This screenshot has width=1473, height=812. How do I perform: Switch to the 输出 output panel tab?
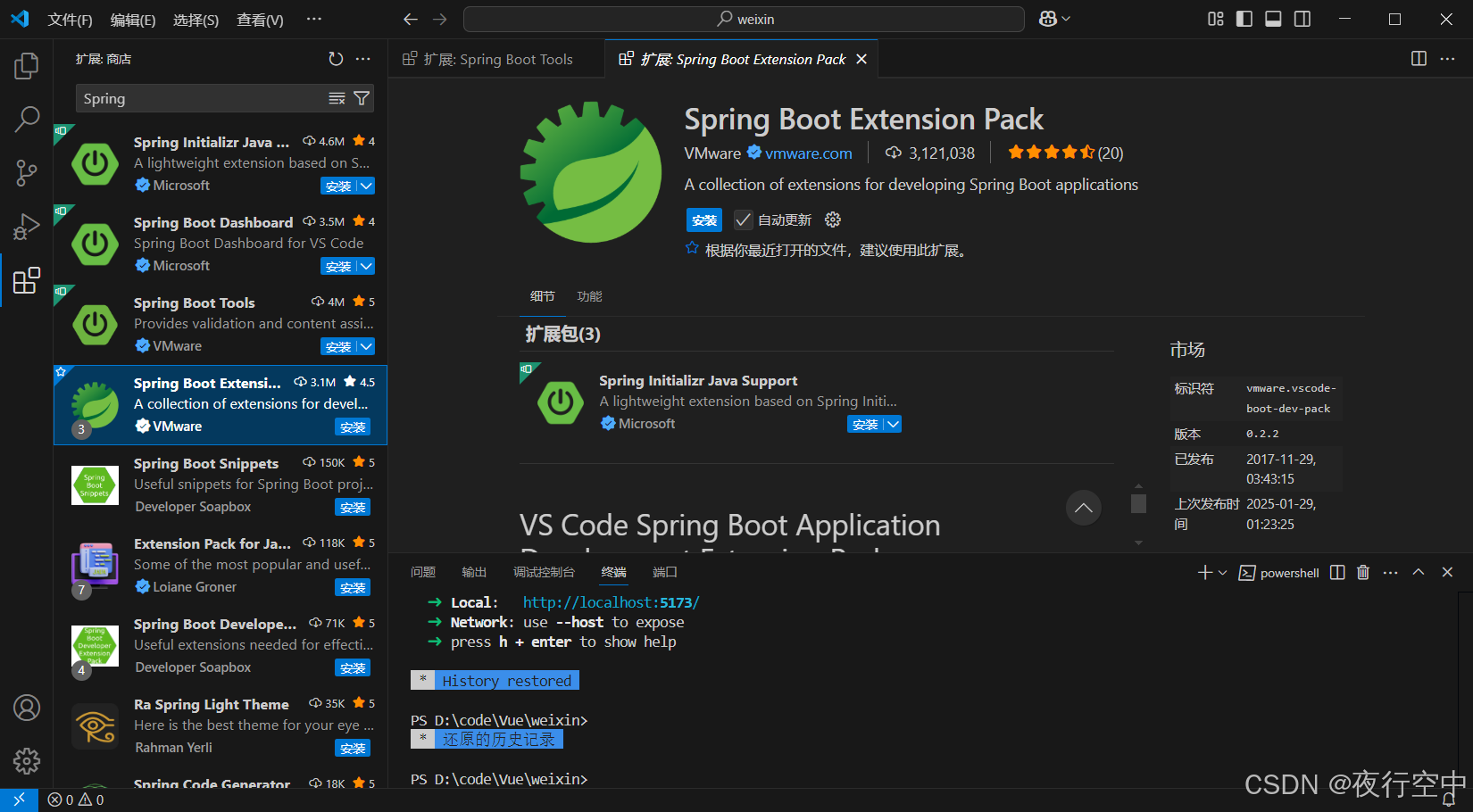point(474,572)
